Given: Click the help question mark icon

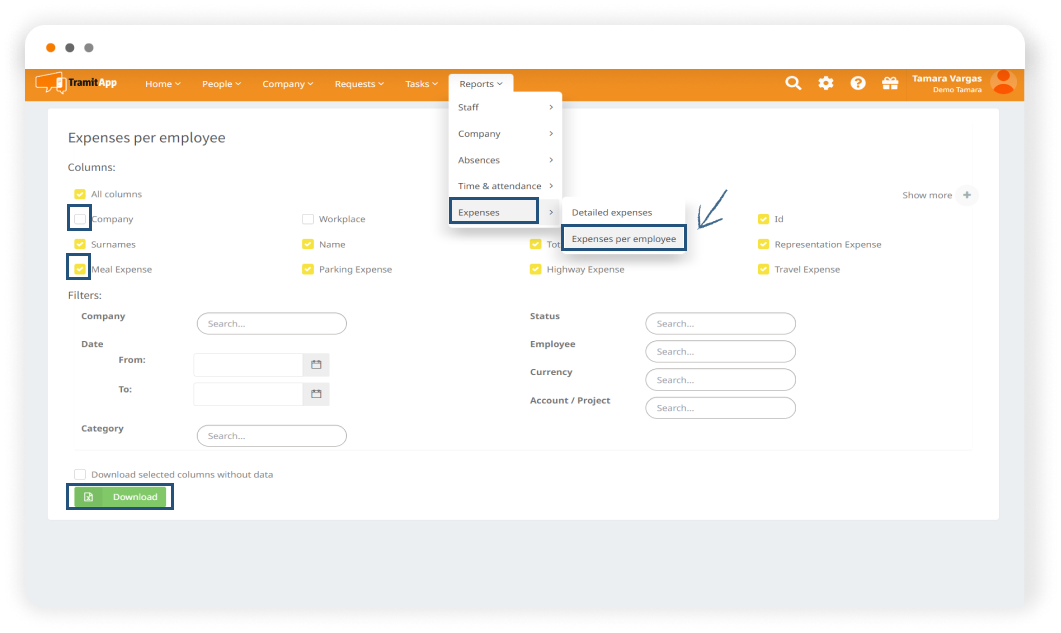Looking at the screenshot, I should coord(858,84).
